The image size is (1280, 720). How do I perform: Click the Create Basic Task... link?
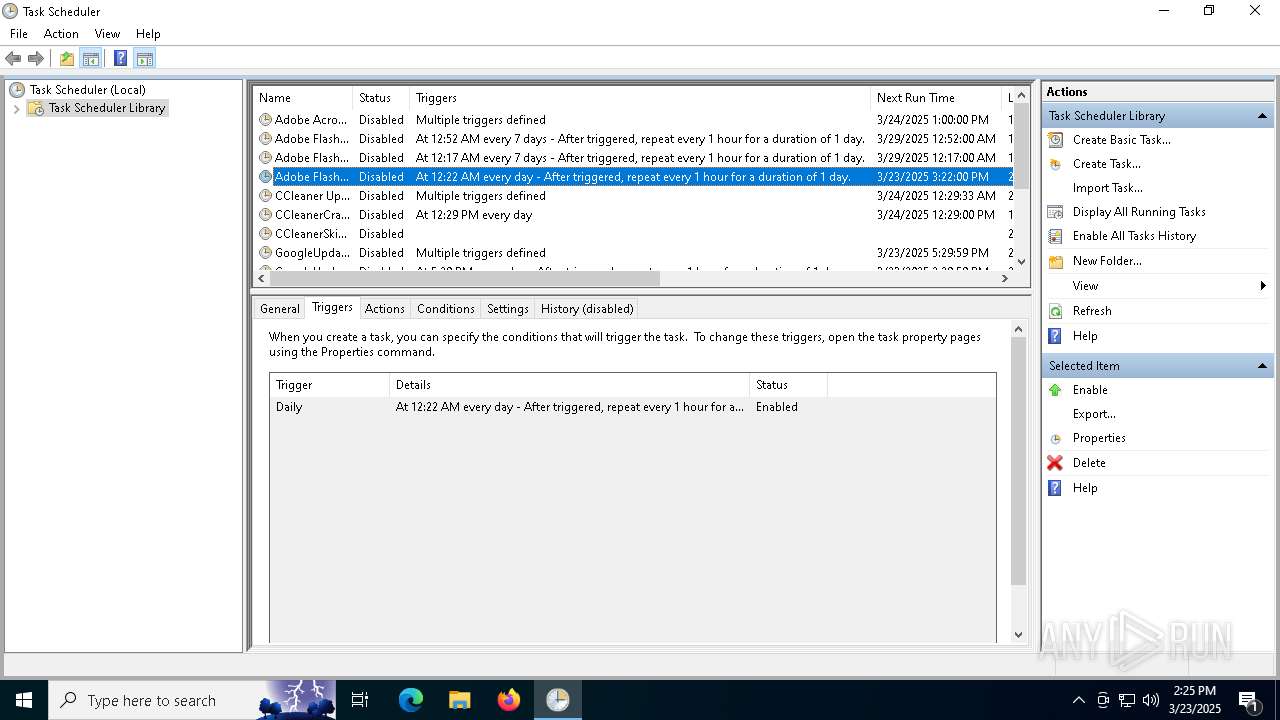(1122, 140)
